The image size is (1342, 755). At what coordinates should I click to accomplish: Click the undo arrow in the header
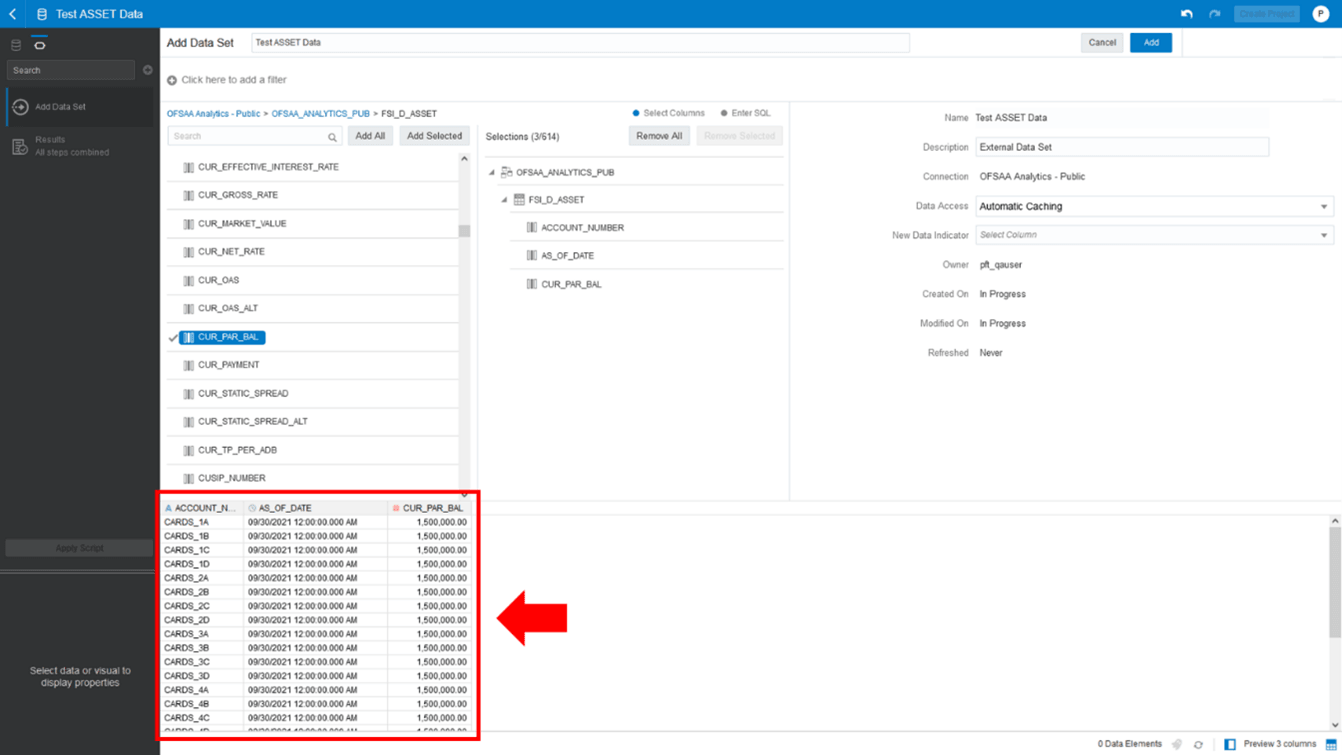(1189, 14)
